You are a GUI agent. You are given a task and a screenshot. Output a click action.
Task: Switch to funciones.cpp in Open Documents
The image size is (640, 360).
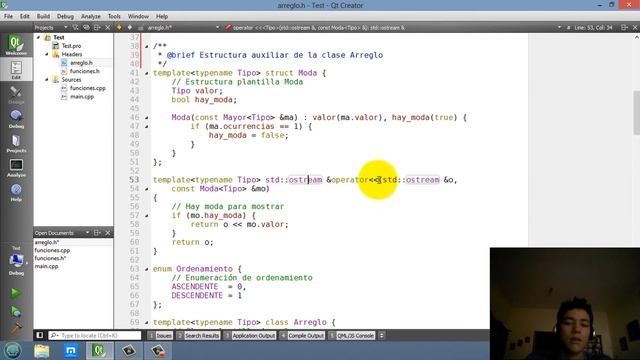point(52,250)
